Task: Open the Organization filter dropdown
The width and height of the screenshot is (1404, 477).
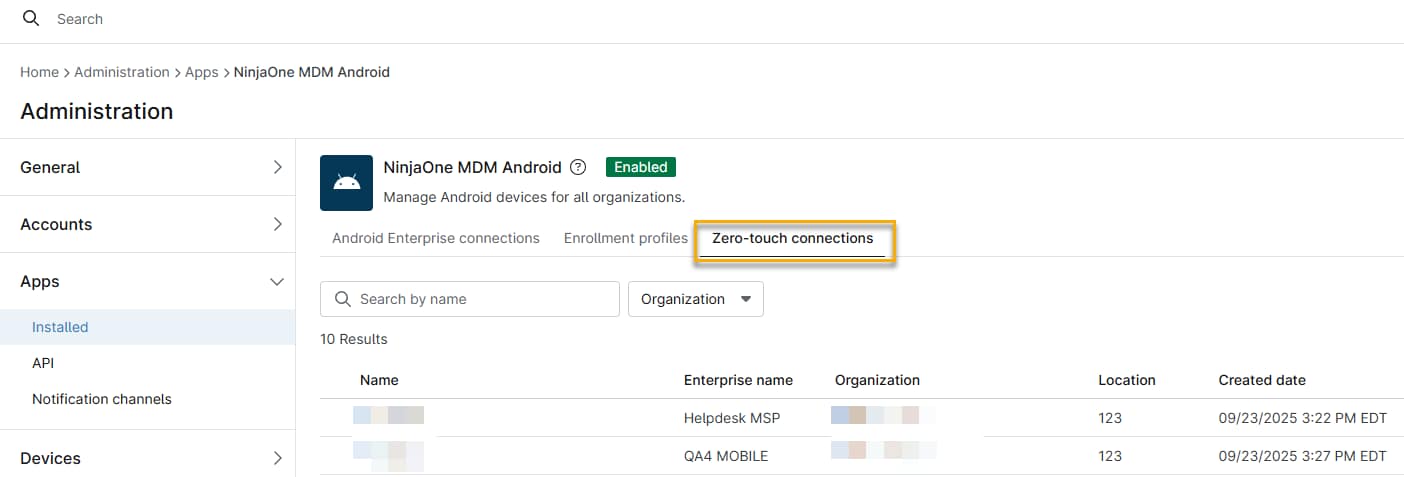Action: [695, 299]
